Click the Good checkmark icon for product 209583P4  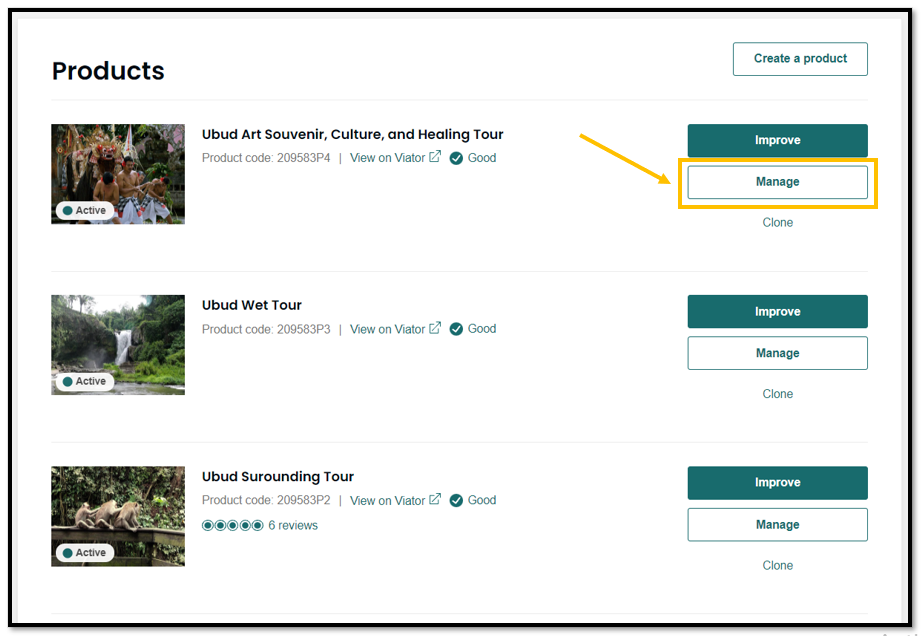pos(456,158)
